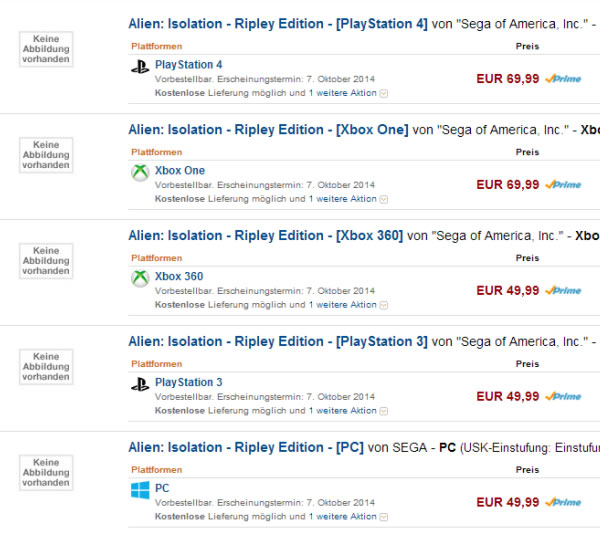Image resolution: width=600 pixels, height=534 pixels.
Task: Open the Alien: Isolation Ripley Edition [PC] title
Action: (246, 448)
